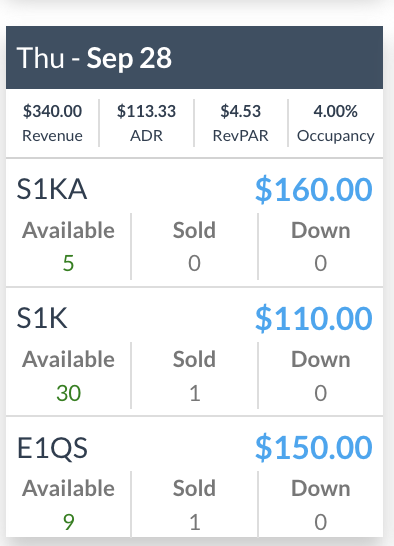Open the S1K $110.00 rate link

coord(314,318)
